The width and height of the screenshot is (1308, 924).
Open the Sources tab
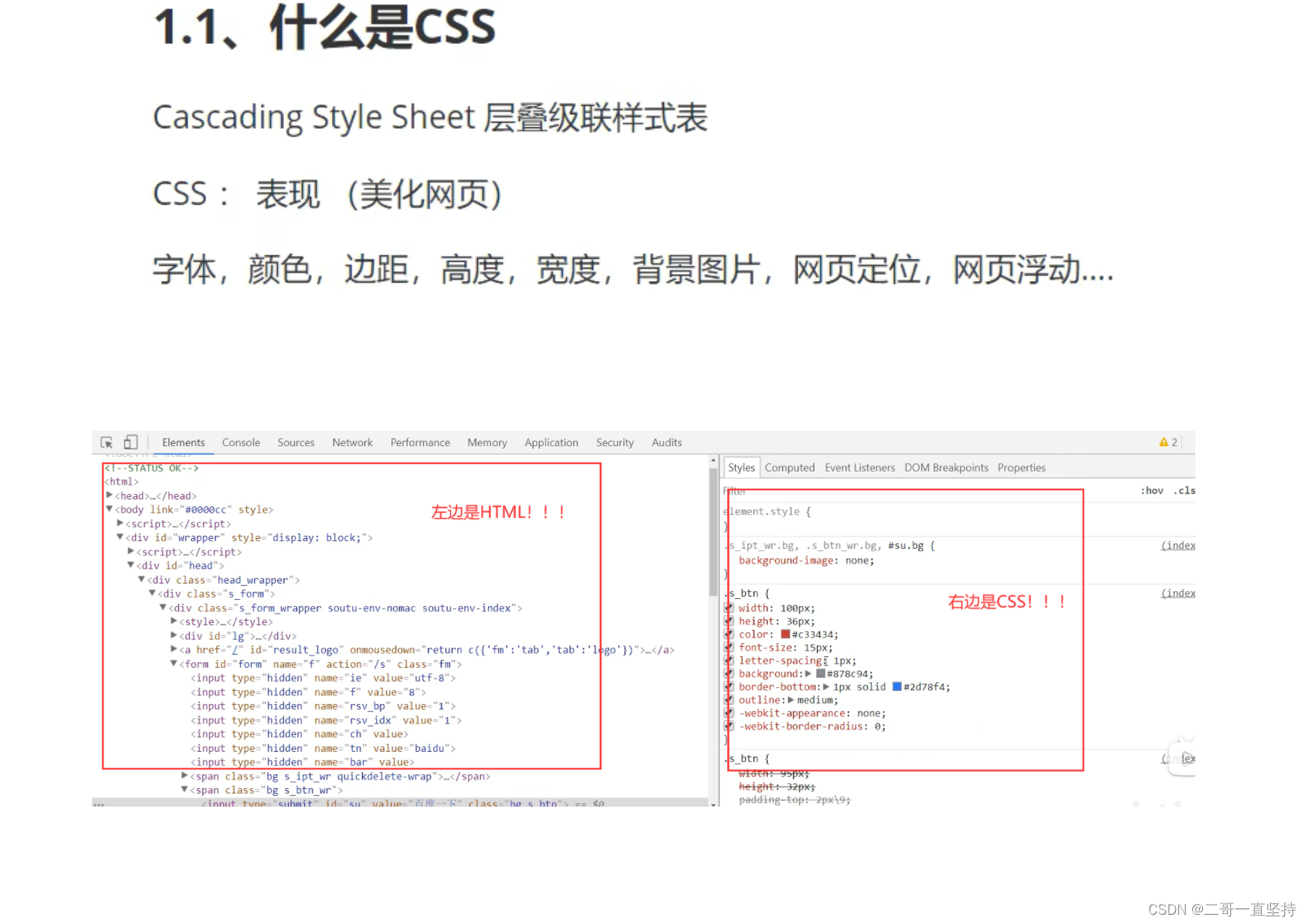pos(296,442)
